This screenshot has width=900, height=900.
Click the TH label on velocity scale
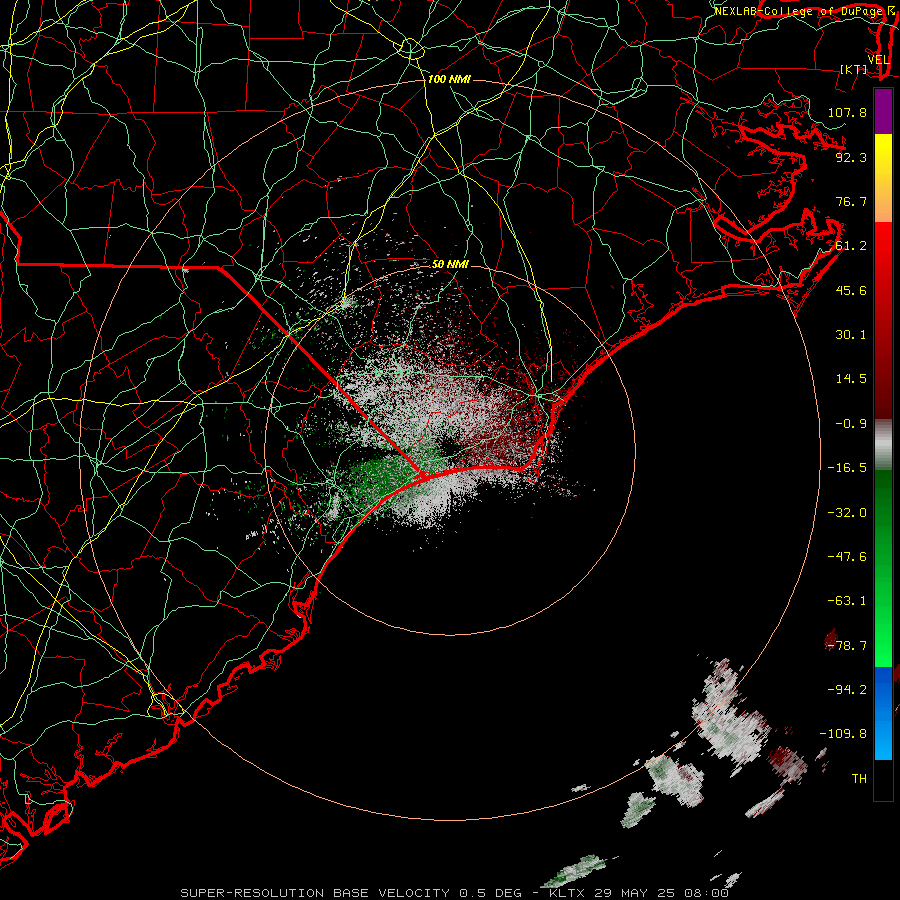pos(859,779)
